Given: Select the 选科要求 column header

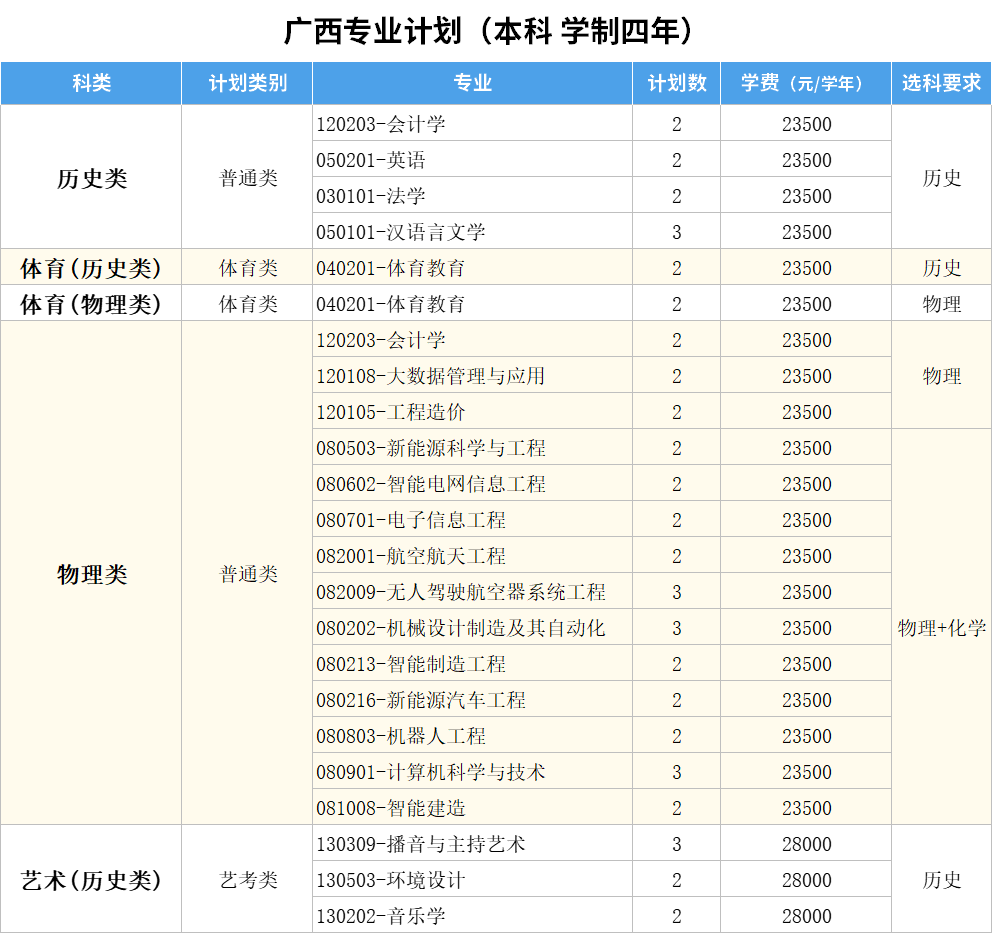Looking at the screenshot, I should click(941, 84).
